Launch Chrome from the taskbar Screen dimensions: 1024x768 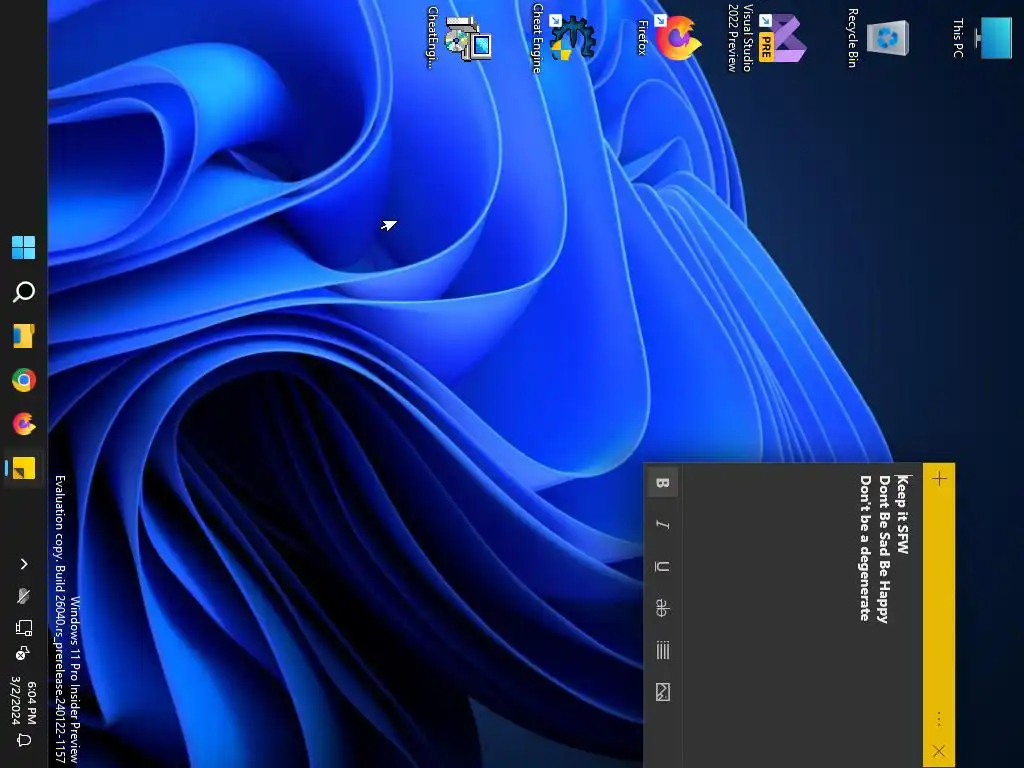(24, 379)
